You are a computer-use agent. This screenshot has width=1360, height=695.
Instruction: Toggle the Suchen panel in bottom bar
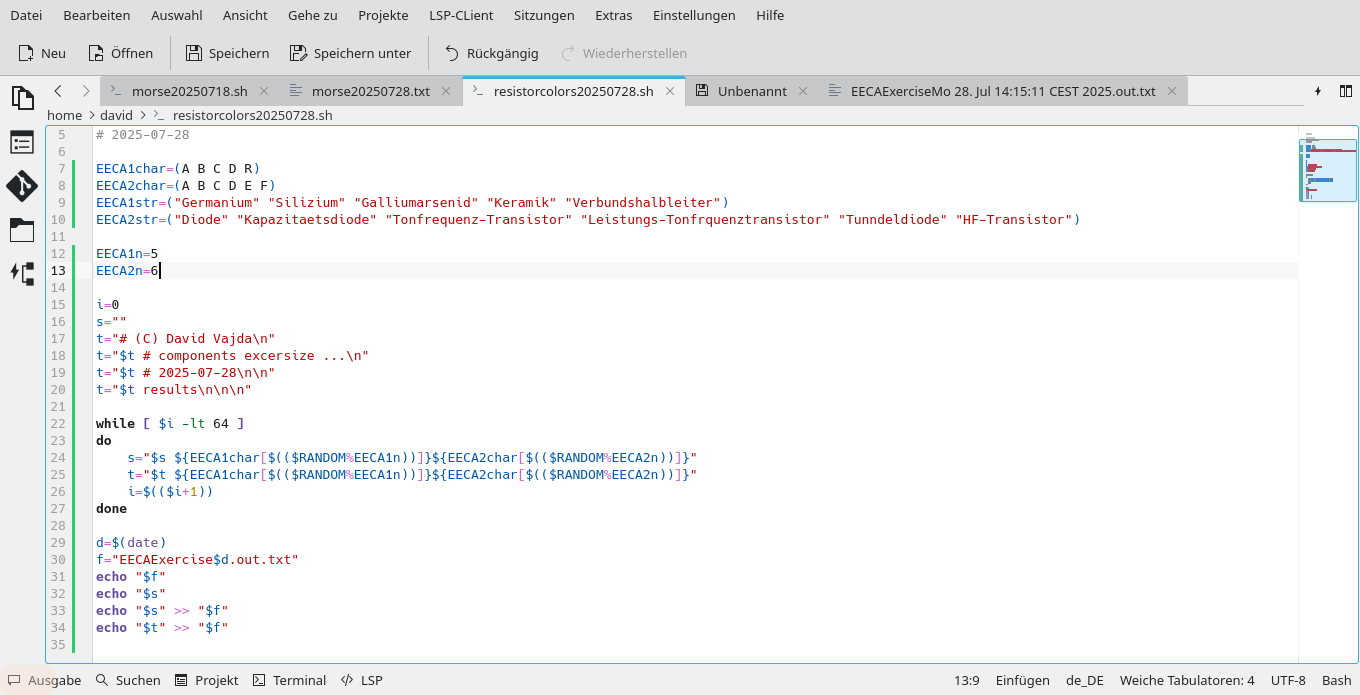pos(128,680)
